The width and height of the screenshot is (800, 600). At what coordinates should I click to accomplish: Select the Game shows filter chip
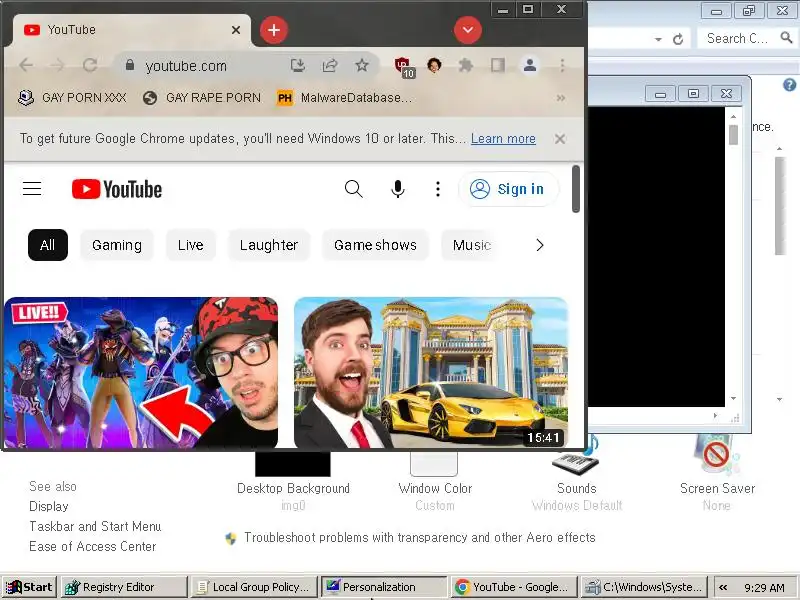(x=376, y=245)
